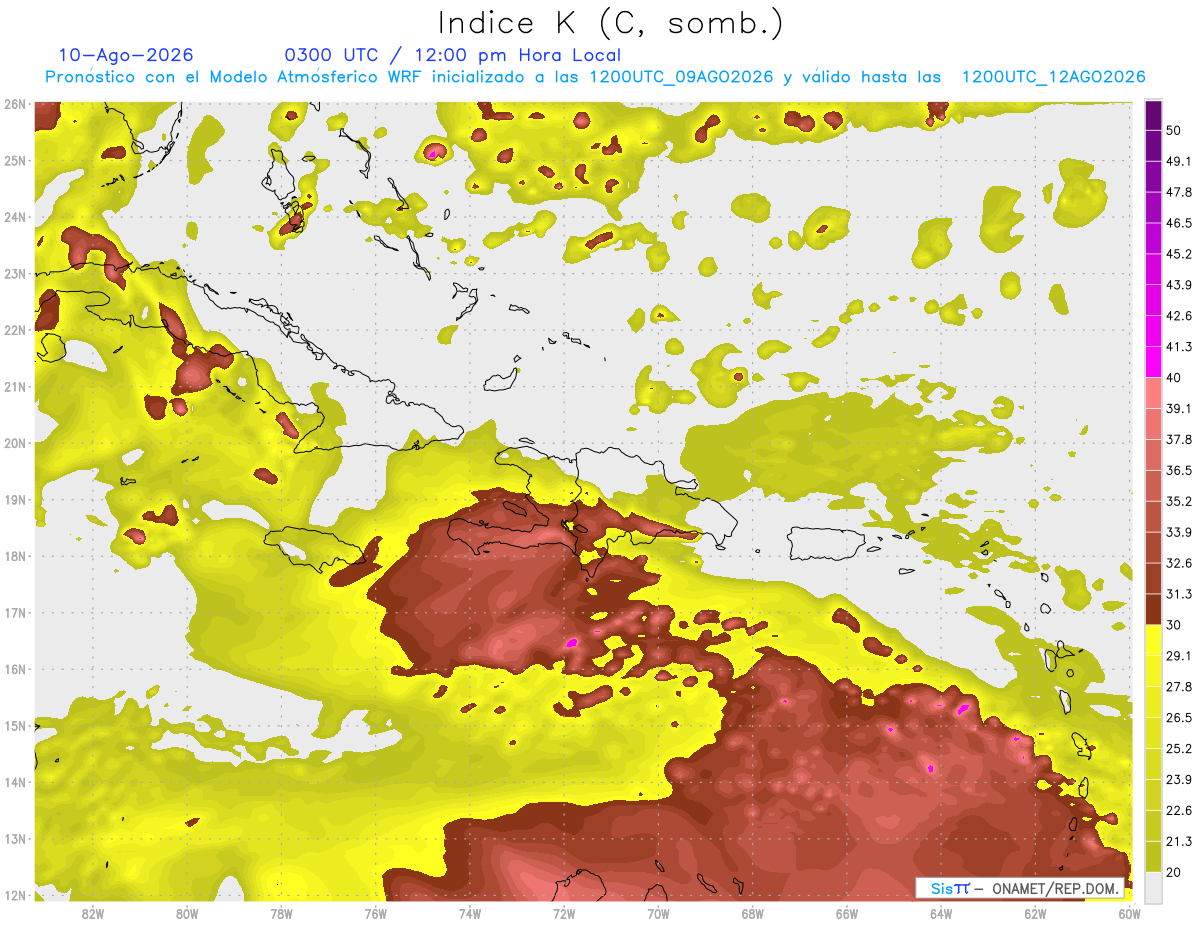Select the gray swatch below value 20

pos(1153,887)
